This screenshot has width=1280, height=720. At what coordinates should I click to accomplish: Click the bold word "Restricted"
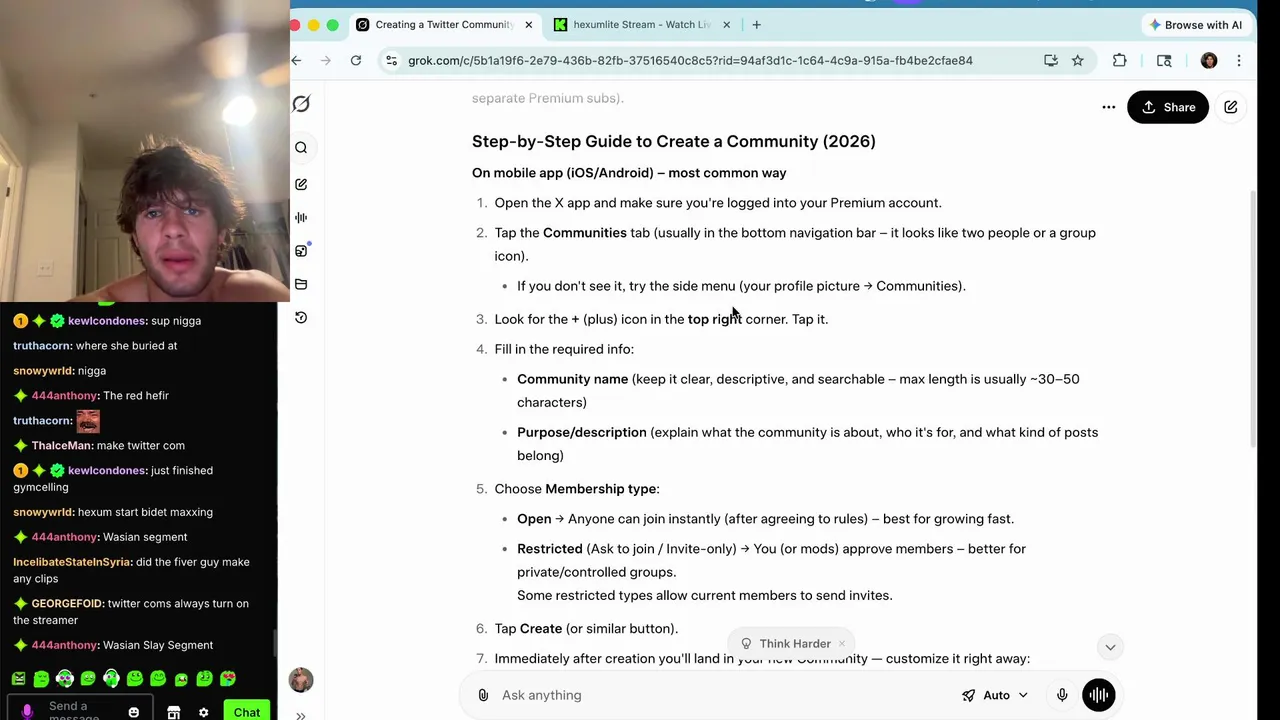pyautogui.click(x=550, y=549)
